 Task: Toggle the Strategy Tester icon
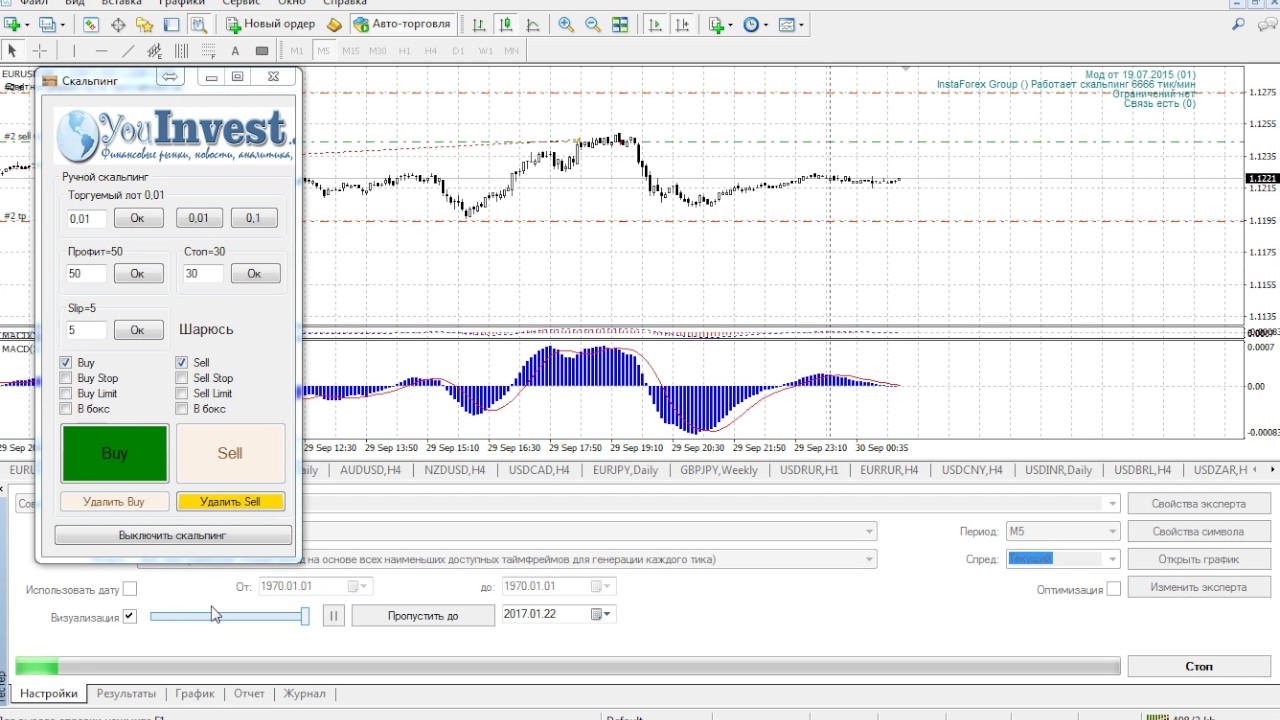coord(198,24)
